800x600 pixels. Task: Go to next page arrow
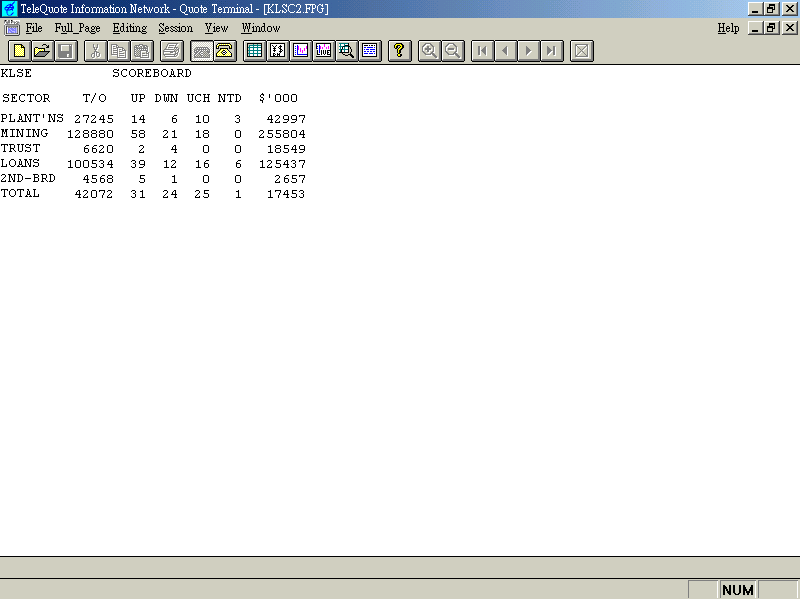[529, 51]
